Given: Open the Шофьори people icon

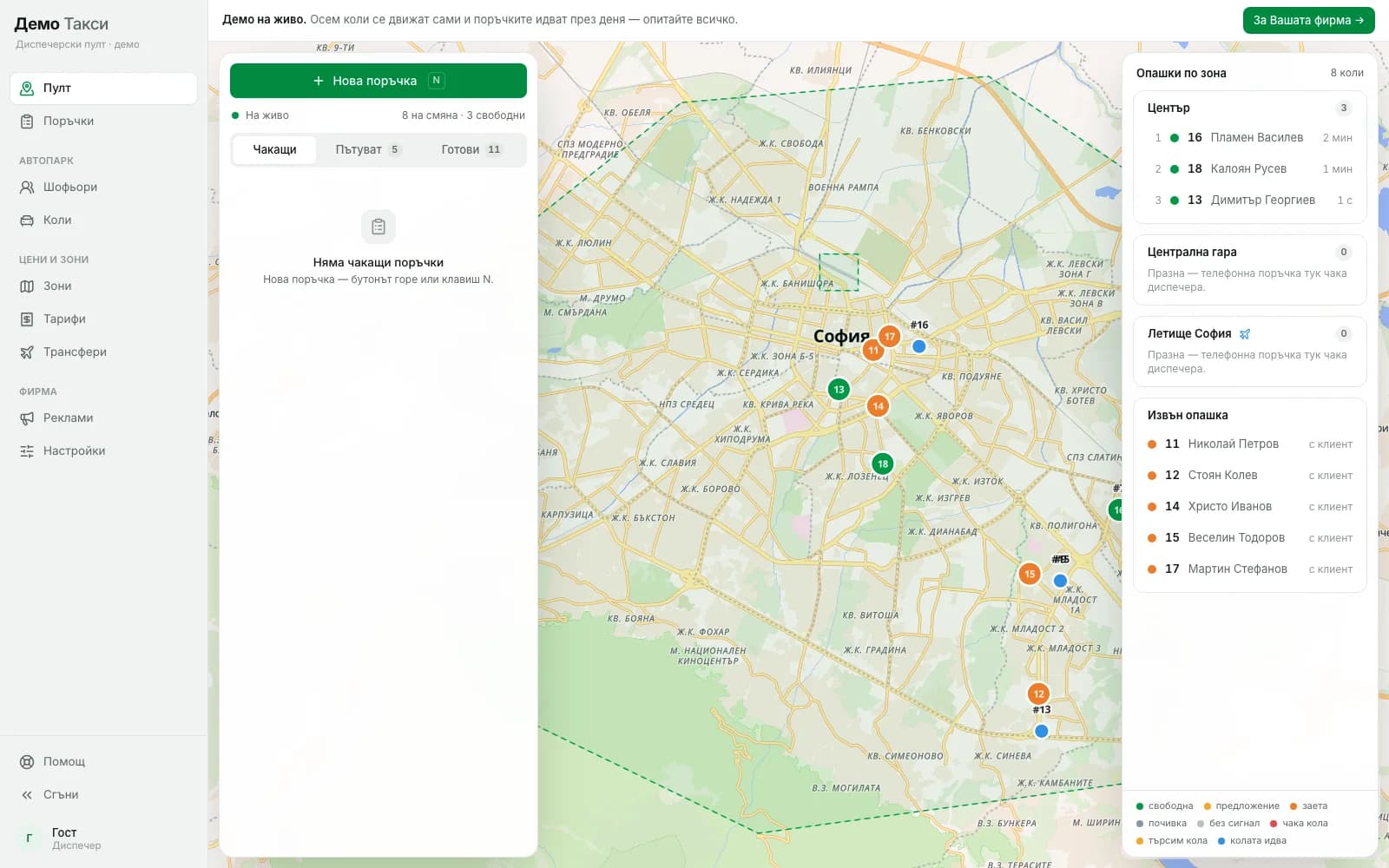Looking at the screenshot, I should point(27,187).
